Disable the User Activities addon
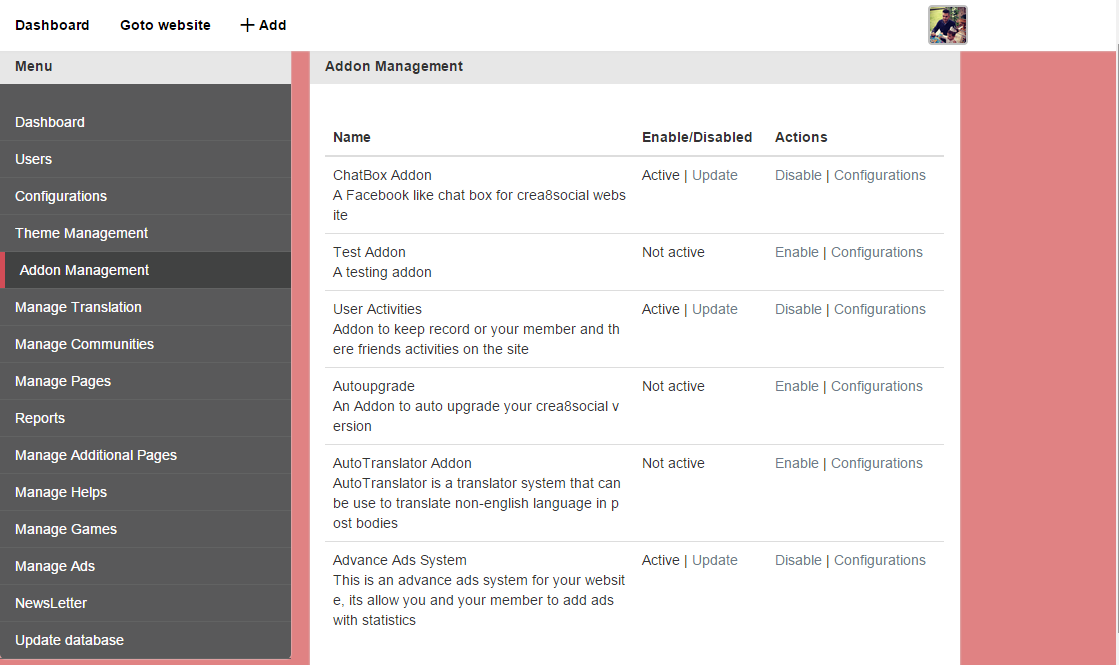This screenshot has height=665, width=1119. point(798,310)
